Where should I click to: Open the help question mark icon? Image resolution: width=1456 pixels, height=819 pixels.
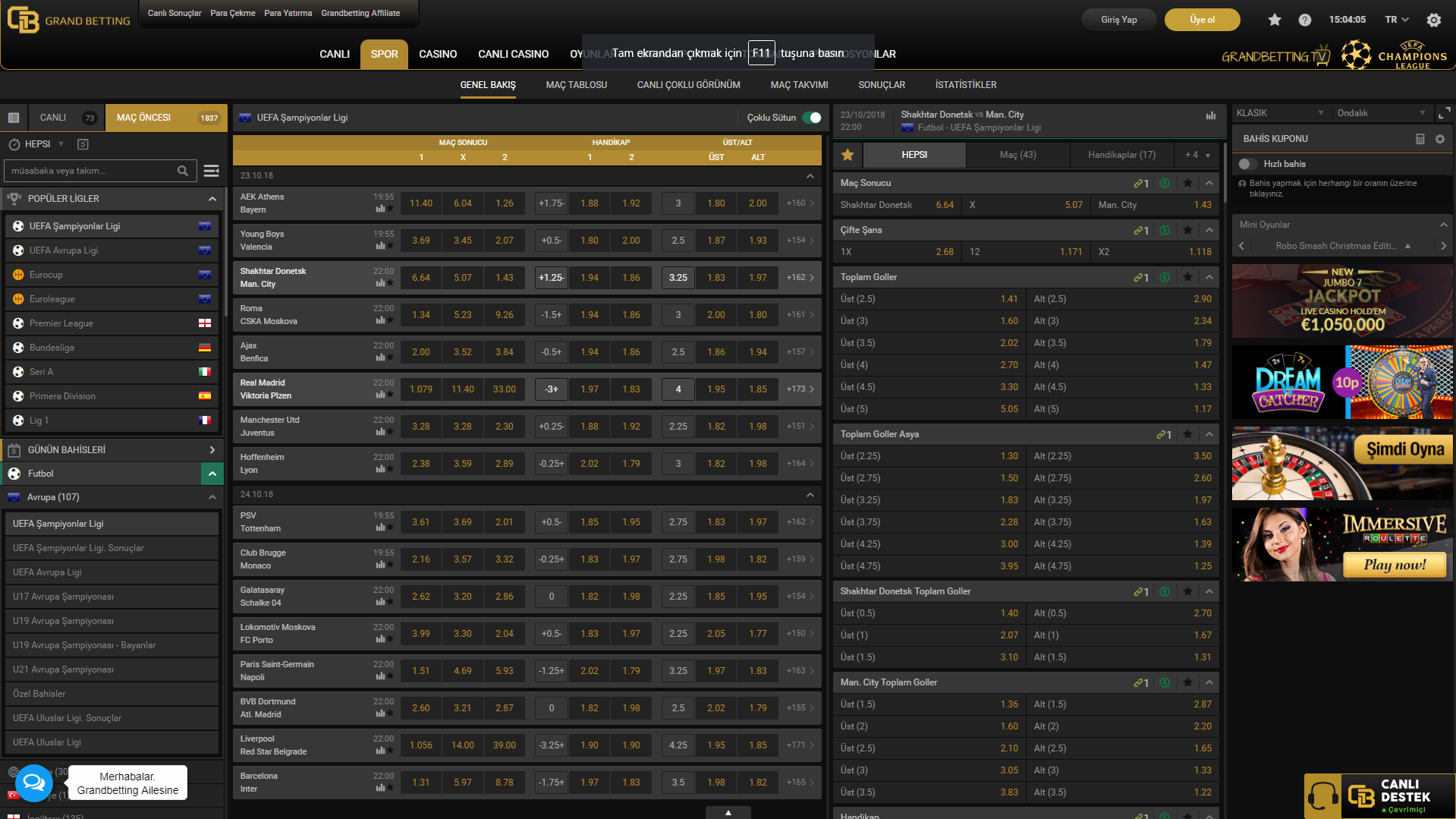click(1304, 20)
